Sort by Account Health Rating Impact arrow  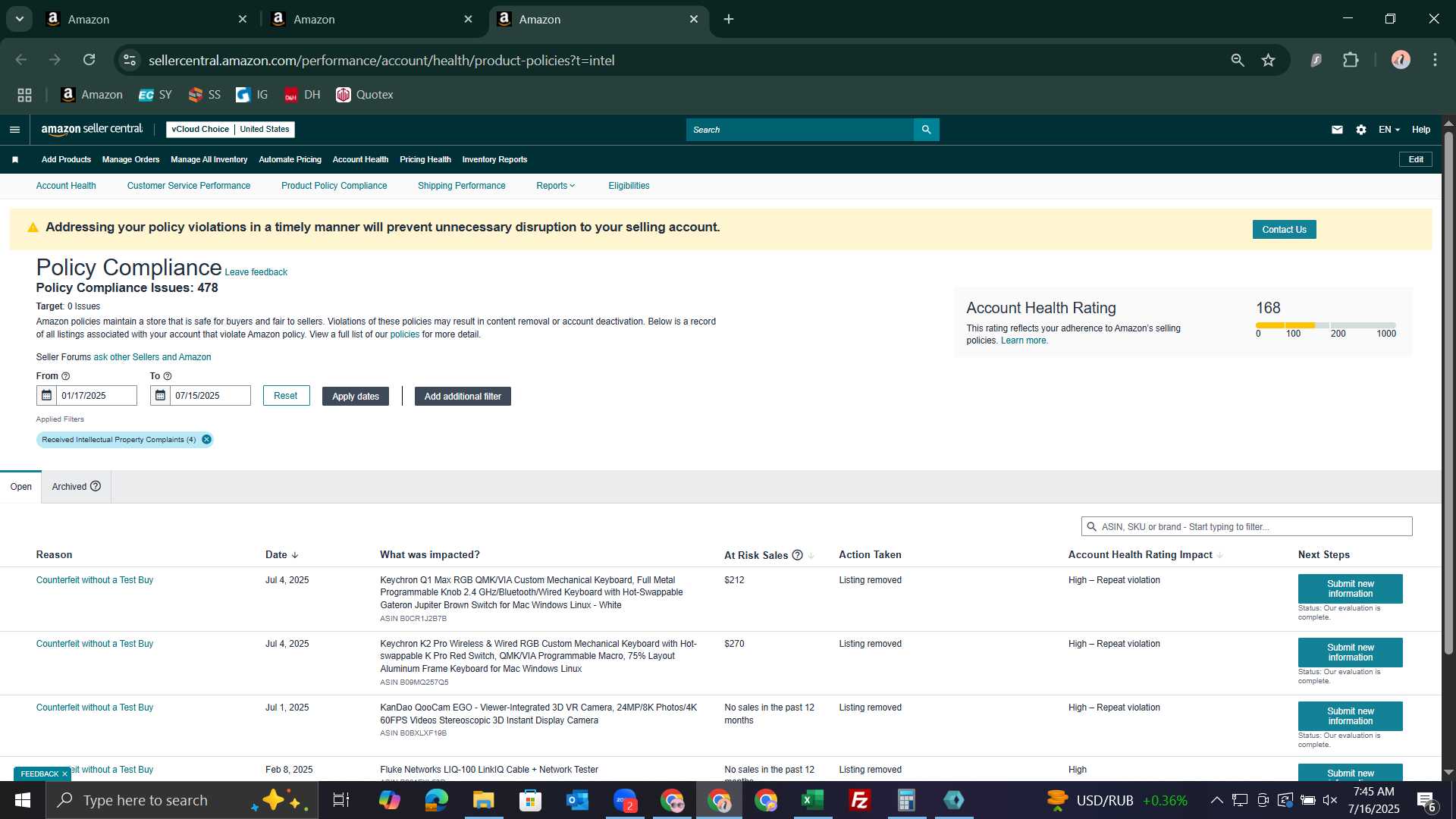click(1219, 555)
